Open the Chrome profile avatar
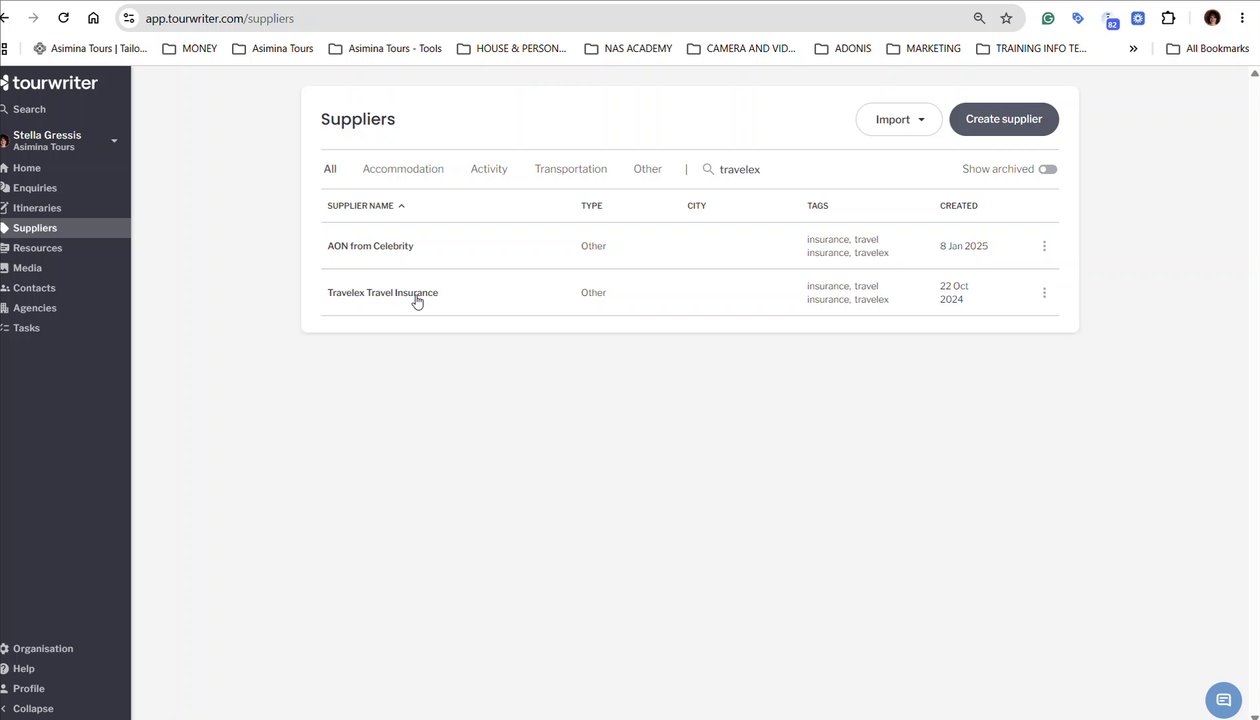Viewport: 1260px width, 720px height. pyautogui.click(x=1212, y=18)
